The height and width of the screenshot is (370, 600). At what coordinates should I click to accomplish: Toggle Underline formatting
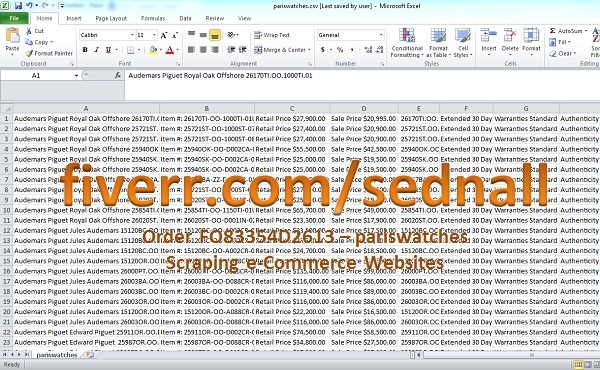(x=108, y=50)
